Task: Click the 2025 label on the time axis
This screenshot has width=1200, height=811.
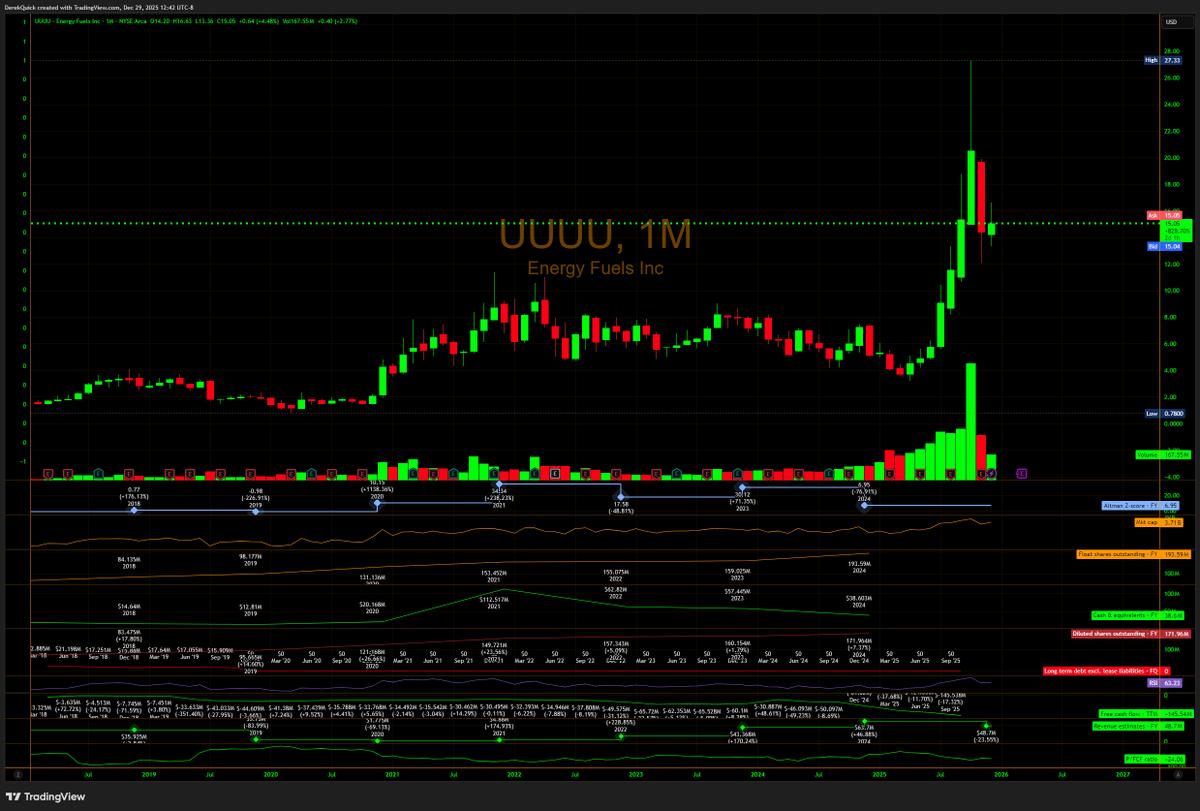Action: [x=879, y=774]
